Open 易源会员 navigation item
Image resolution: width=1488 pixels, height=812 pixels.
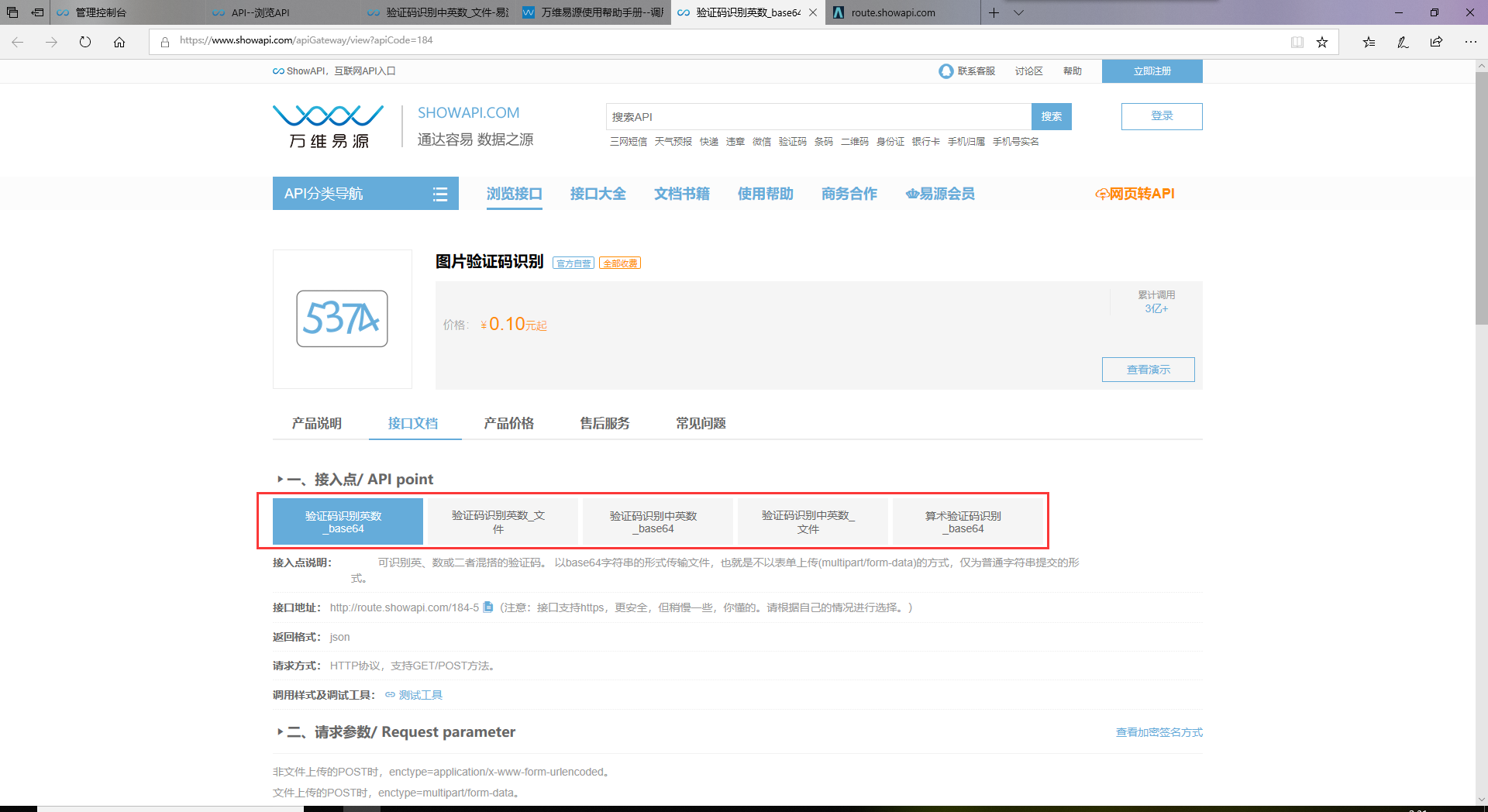(940, 194)
